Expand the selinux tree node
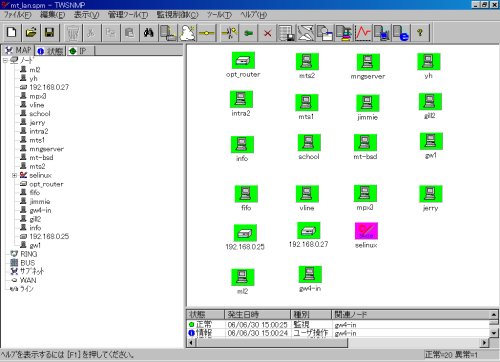The image size is (500, 362). [x=14, y=175]
